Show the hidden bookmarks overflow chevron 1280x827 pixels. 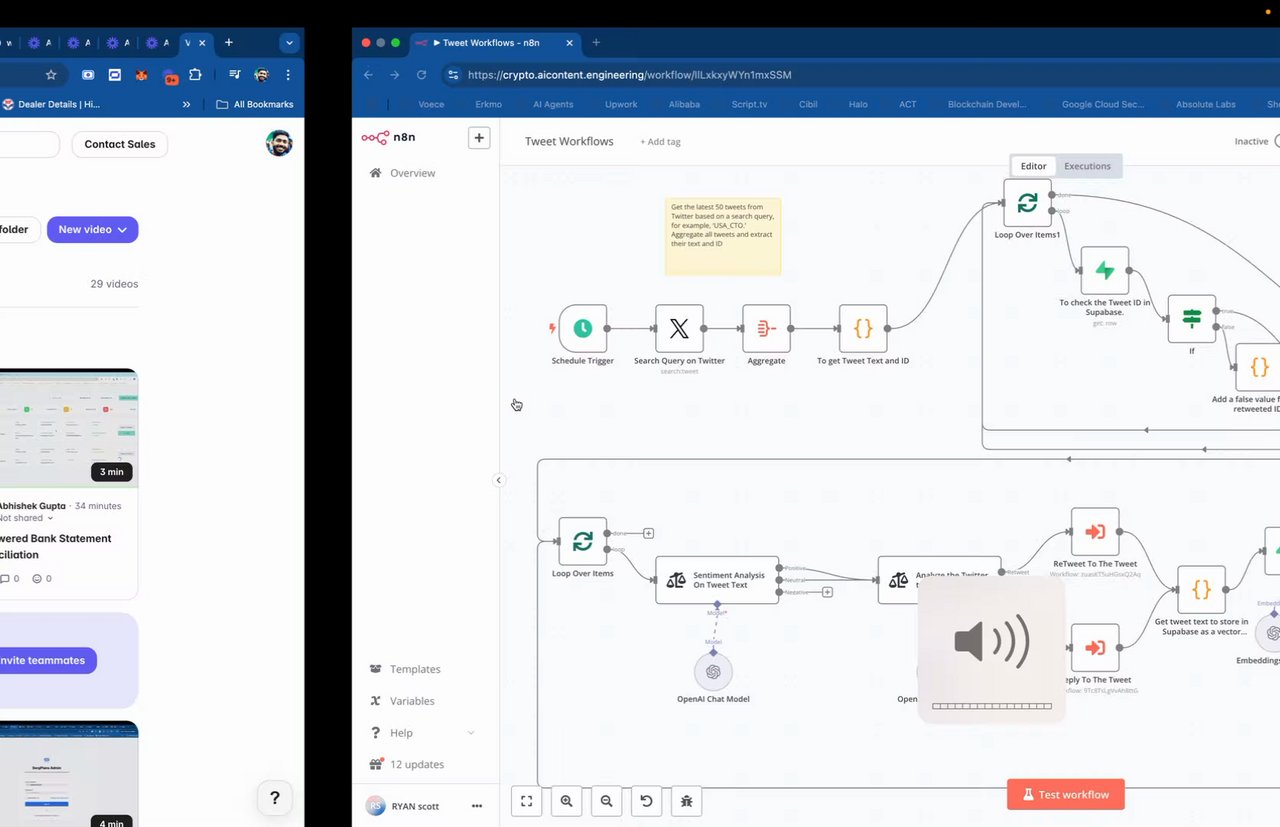(186, 104)
